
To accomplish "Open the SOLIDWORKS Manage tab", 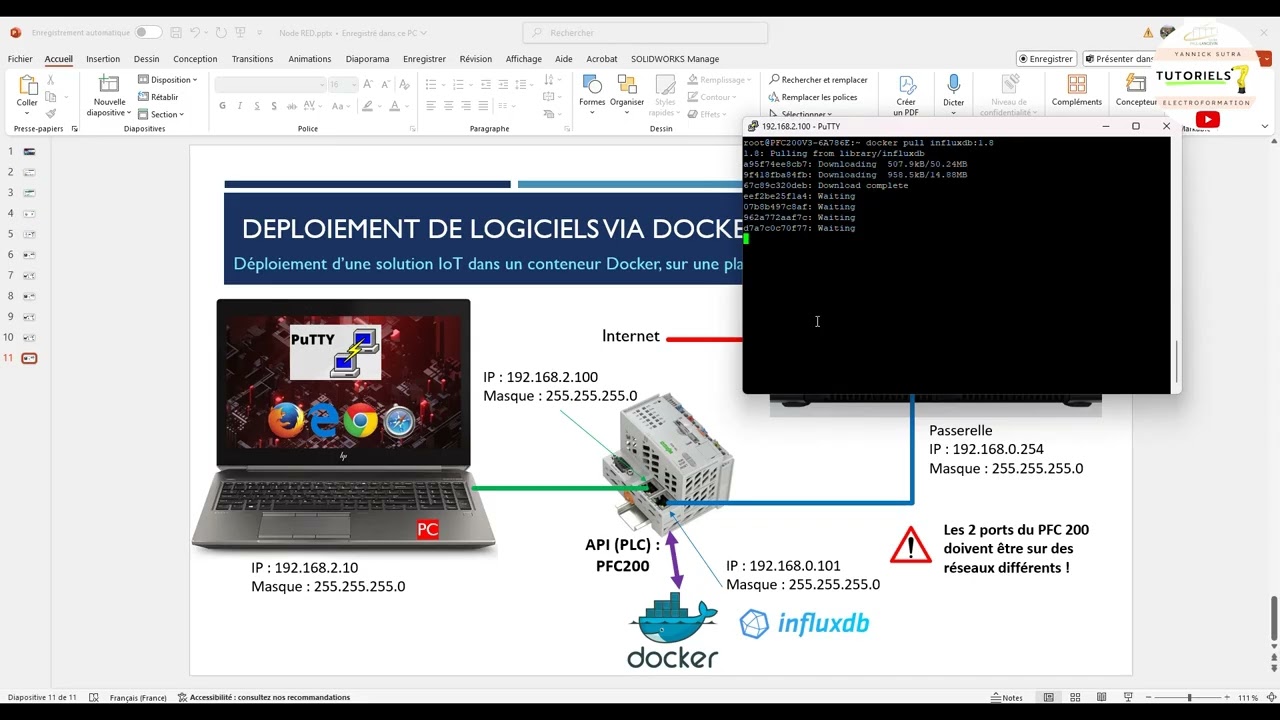I will tap(675, 59).
